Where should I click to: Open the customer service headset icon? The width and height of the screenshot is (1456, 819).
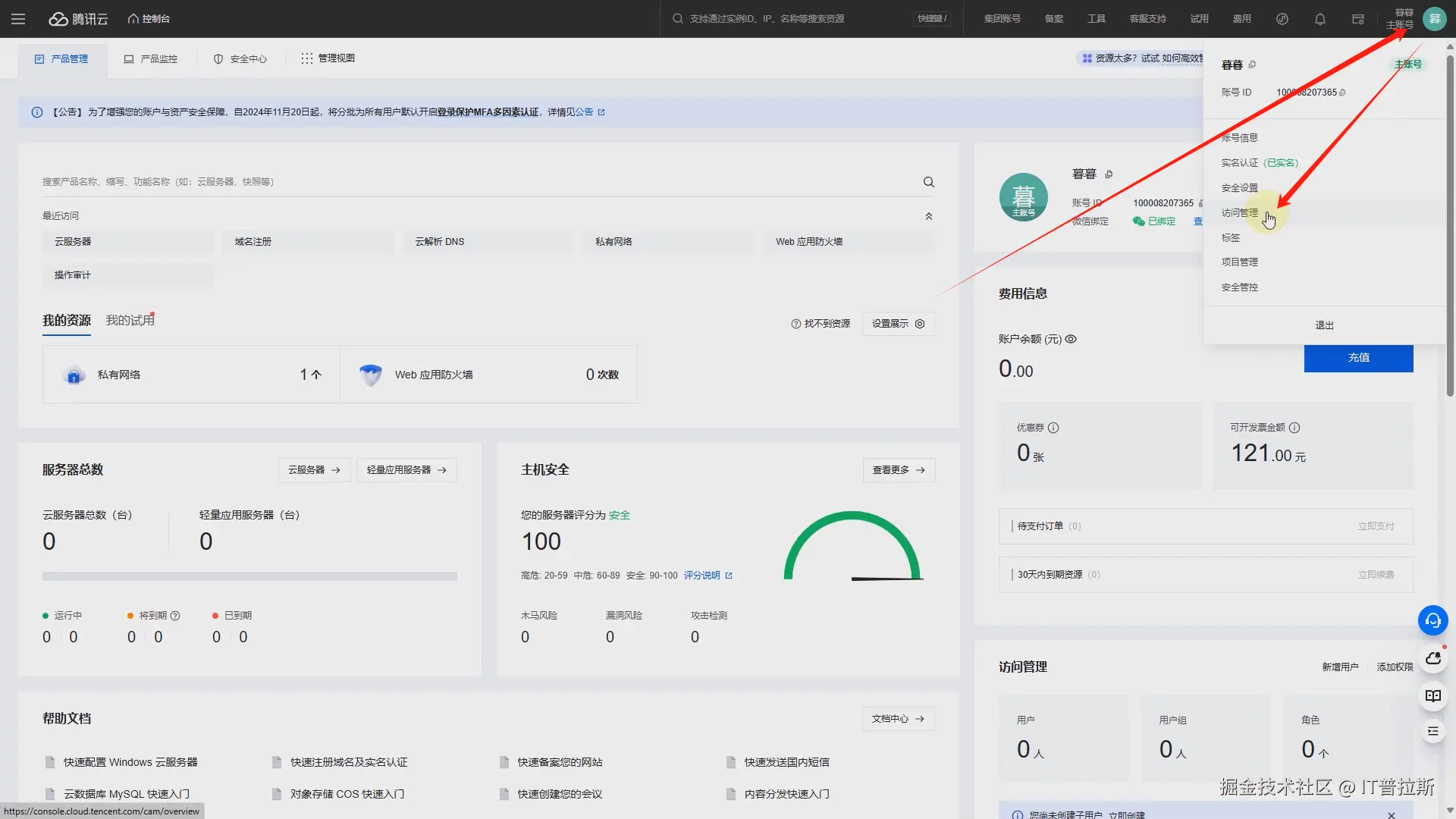click(1432, 620)
